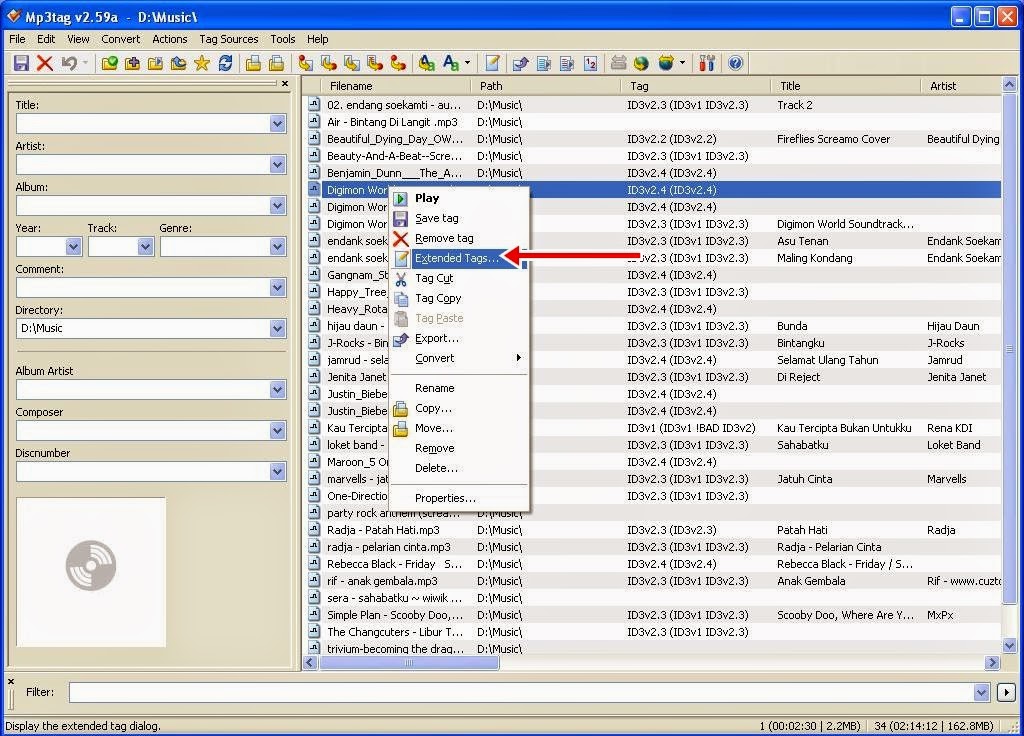Click the first open folder icon after Refresh
The width and height of the screenshot is (1024, 736).
(x=253, y=63)
